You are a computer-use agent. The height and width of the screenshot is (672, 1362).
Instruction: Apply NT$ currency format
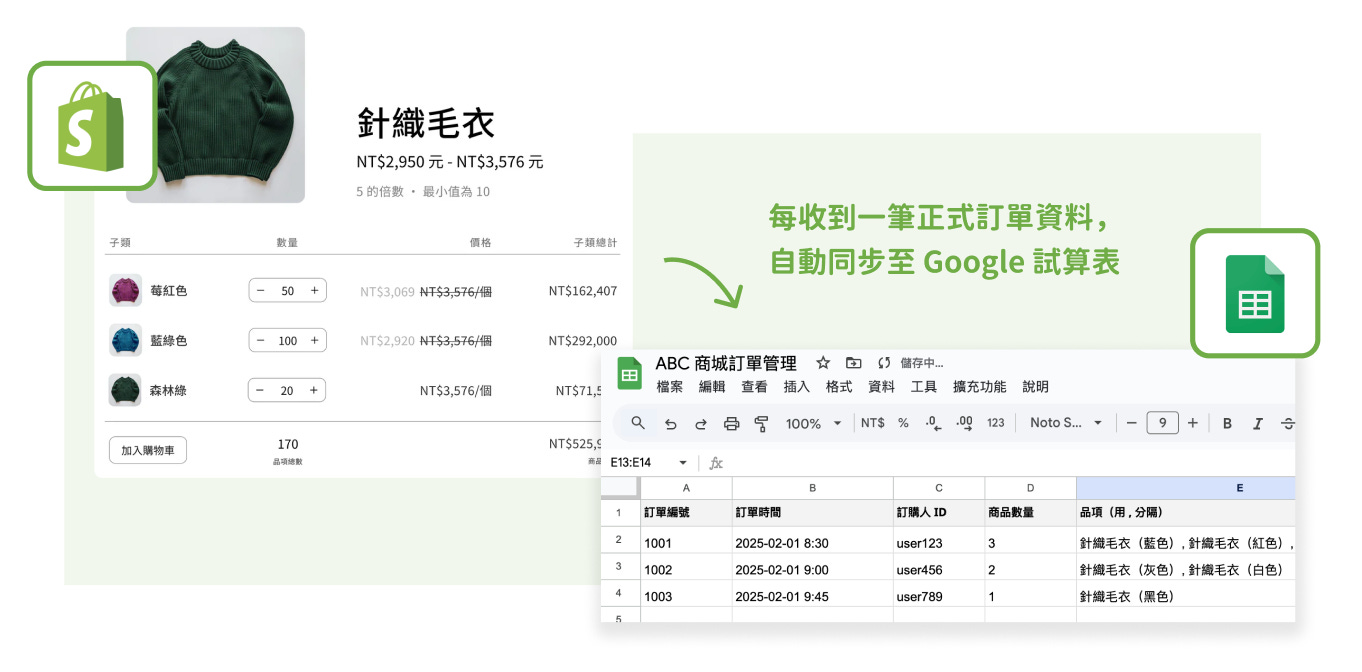click(870, 423)
